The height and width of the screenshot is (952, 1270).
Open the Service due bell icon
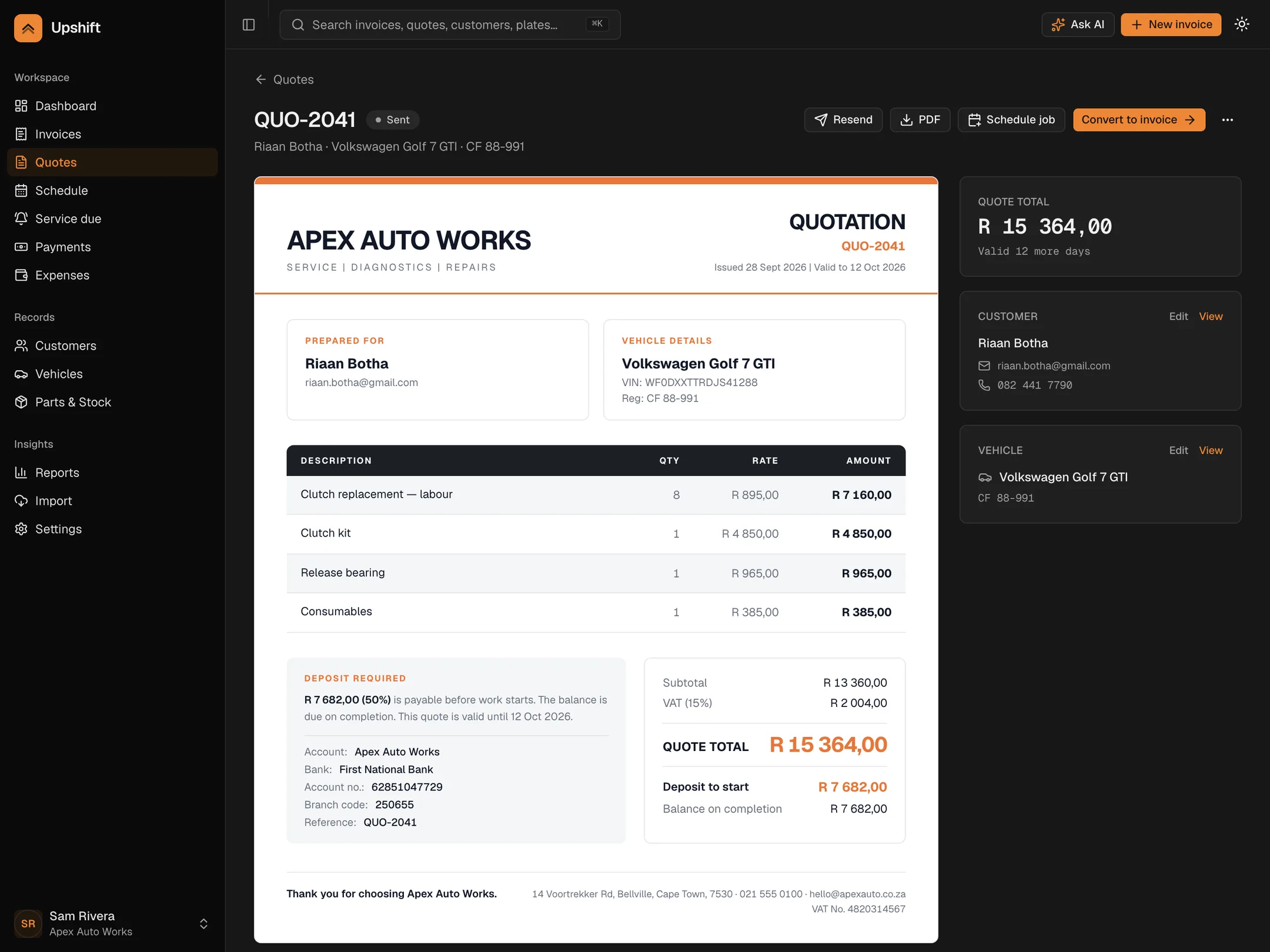(21, 219)
